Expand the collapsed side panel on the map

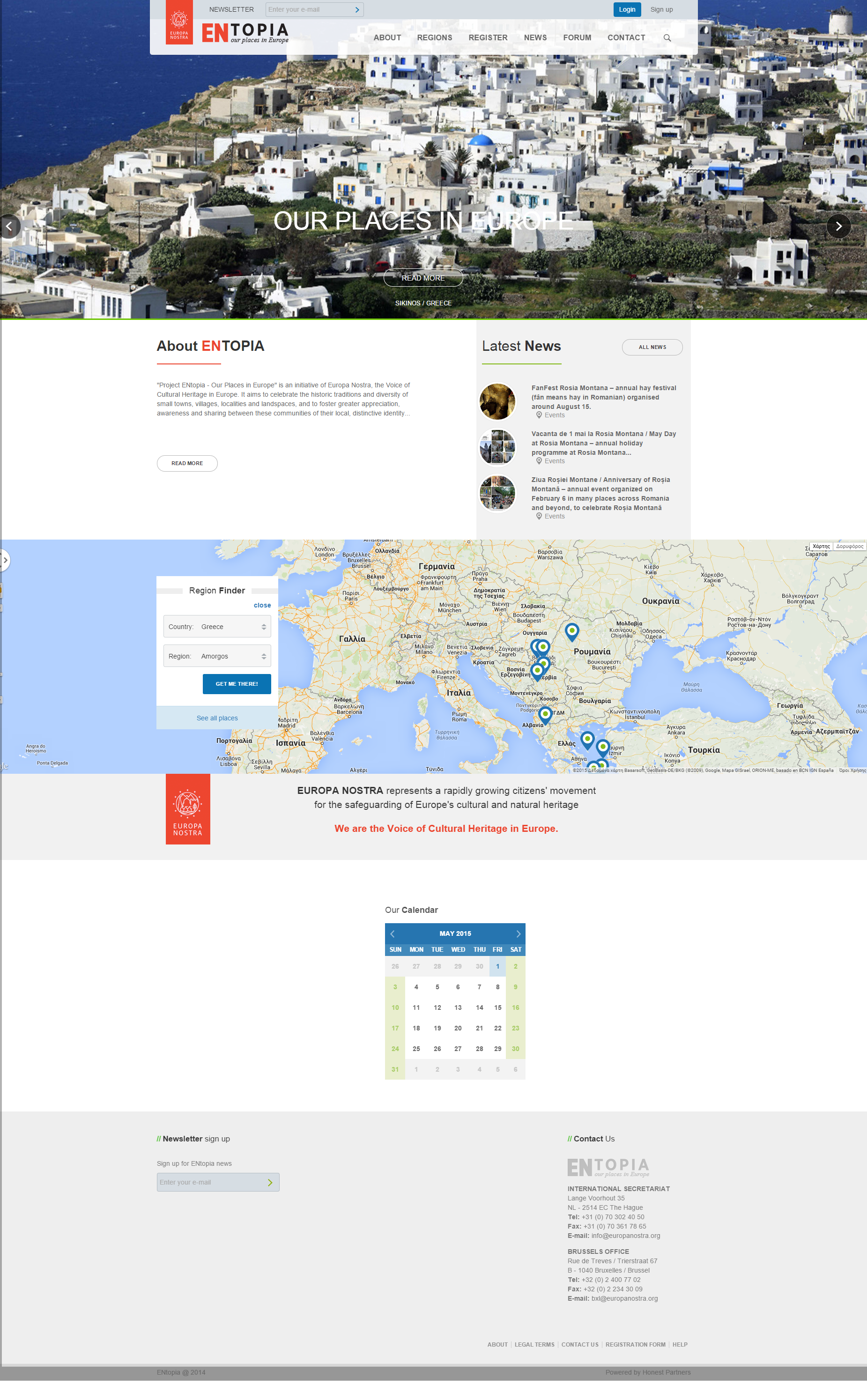click(5, 560)
